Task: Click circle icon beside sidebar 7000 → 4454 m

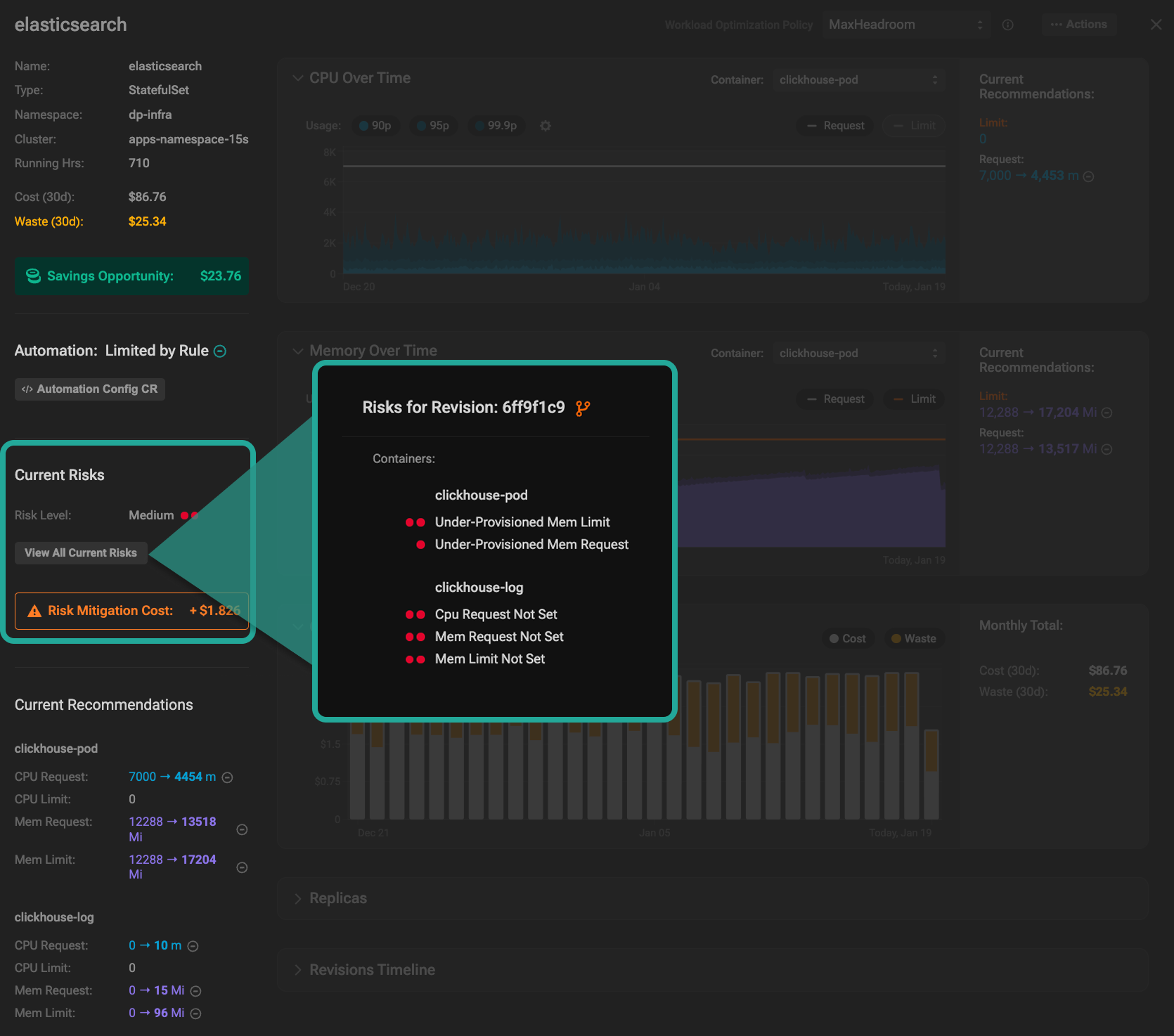Action: [x=228, y=777]
